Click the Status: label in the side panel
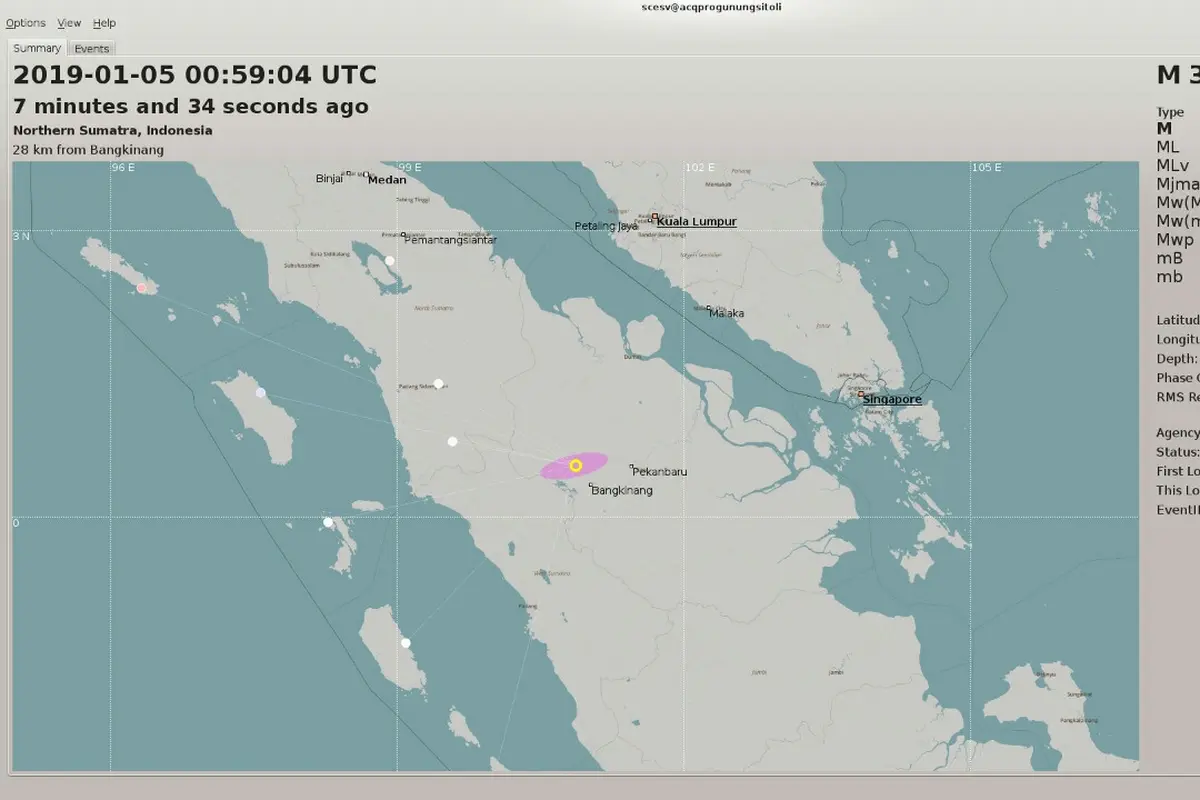The width and height of the screenshot is (1200, 800). [x=1178, y=452]
